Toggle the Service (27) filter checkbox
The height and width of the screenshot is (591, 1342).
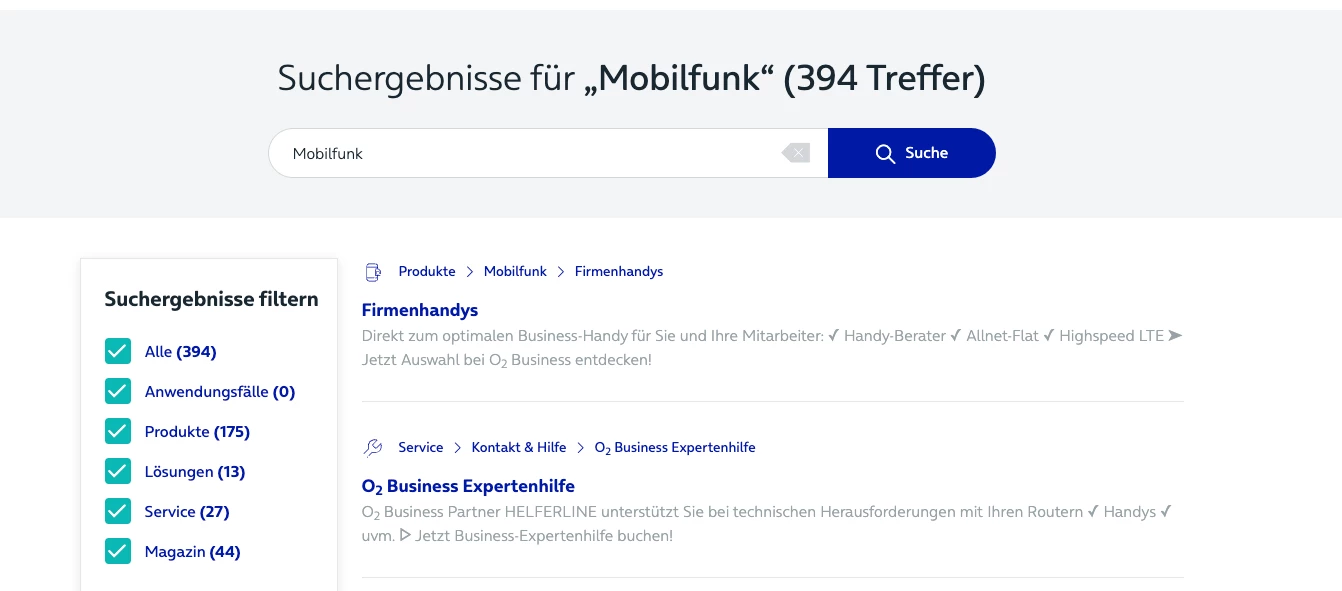click(118, 511)
